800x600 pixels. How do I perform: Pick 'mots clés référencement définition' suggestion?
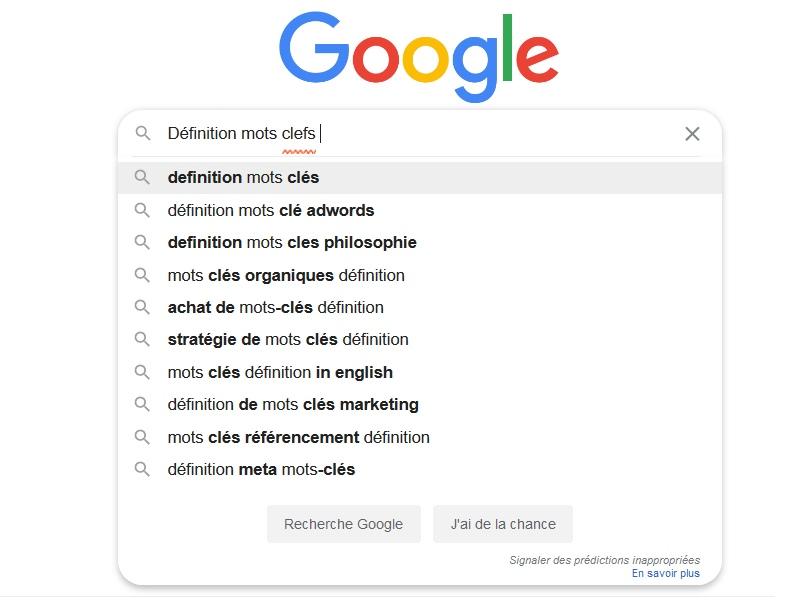coord(420,437)
